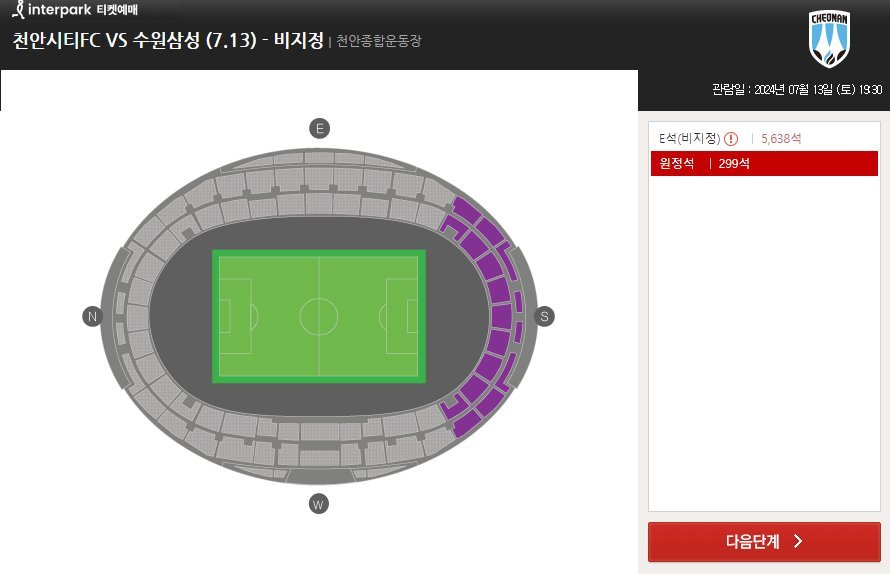Click gray north stand seating block
The width and height of the screenshot is (890, 574).
[x=138, y=317]
